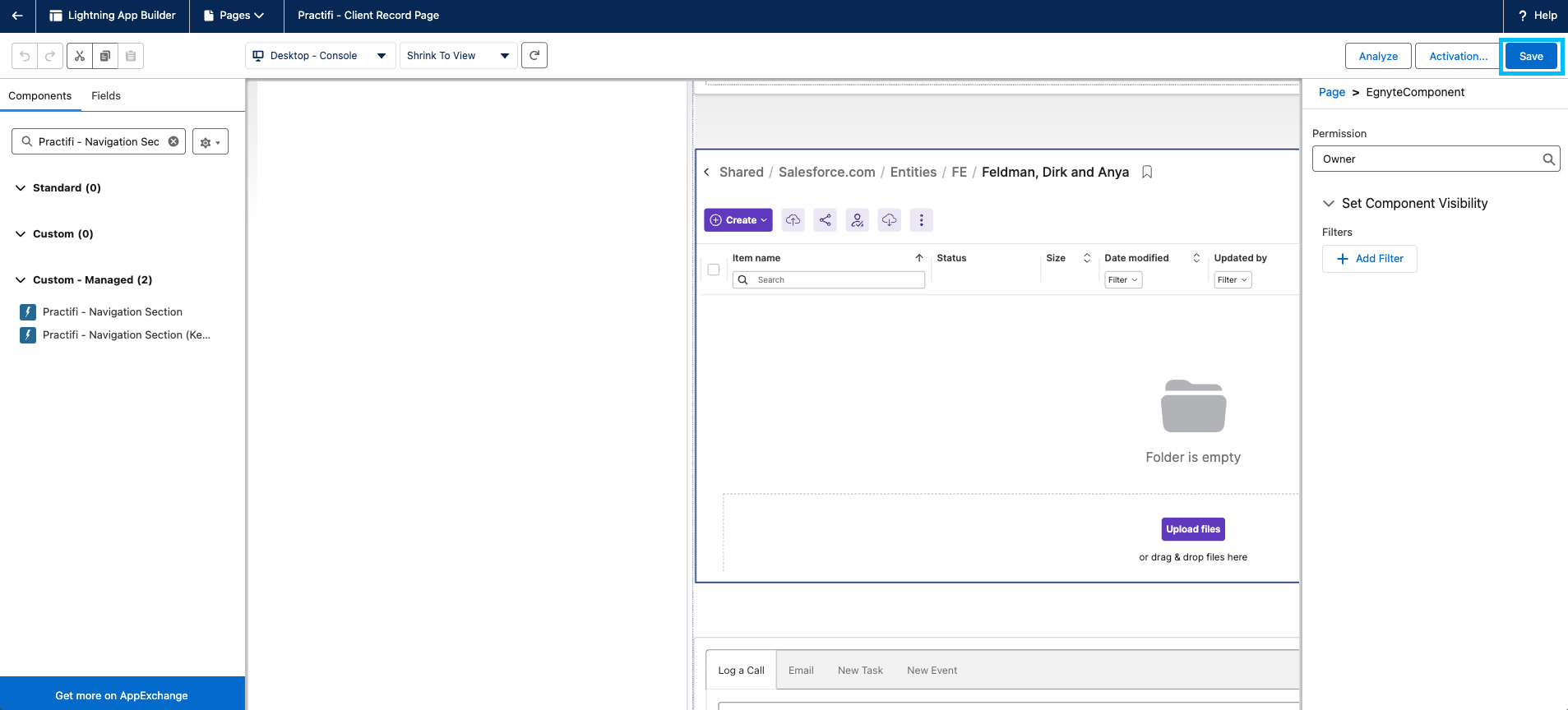The image size is (1568, 710).
Task: Open the more options vertical dots
Action: (922, 220)
